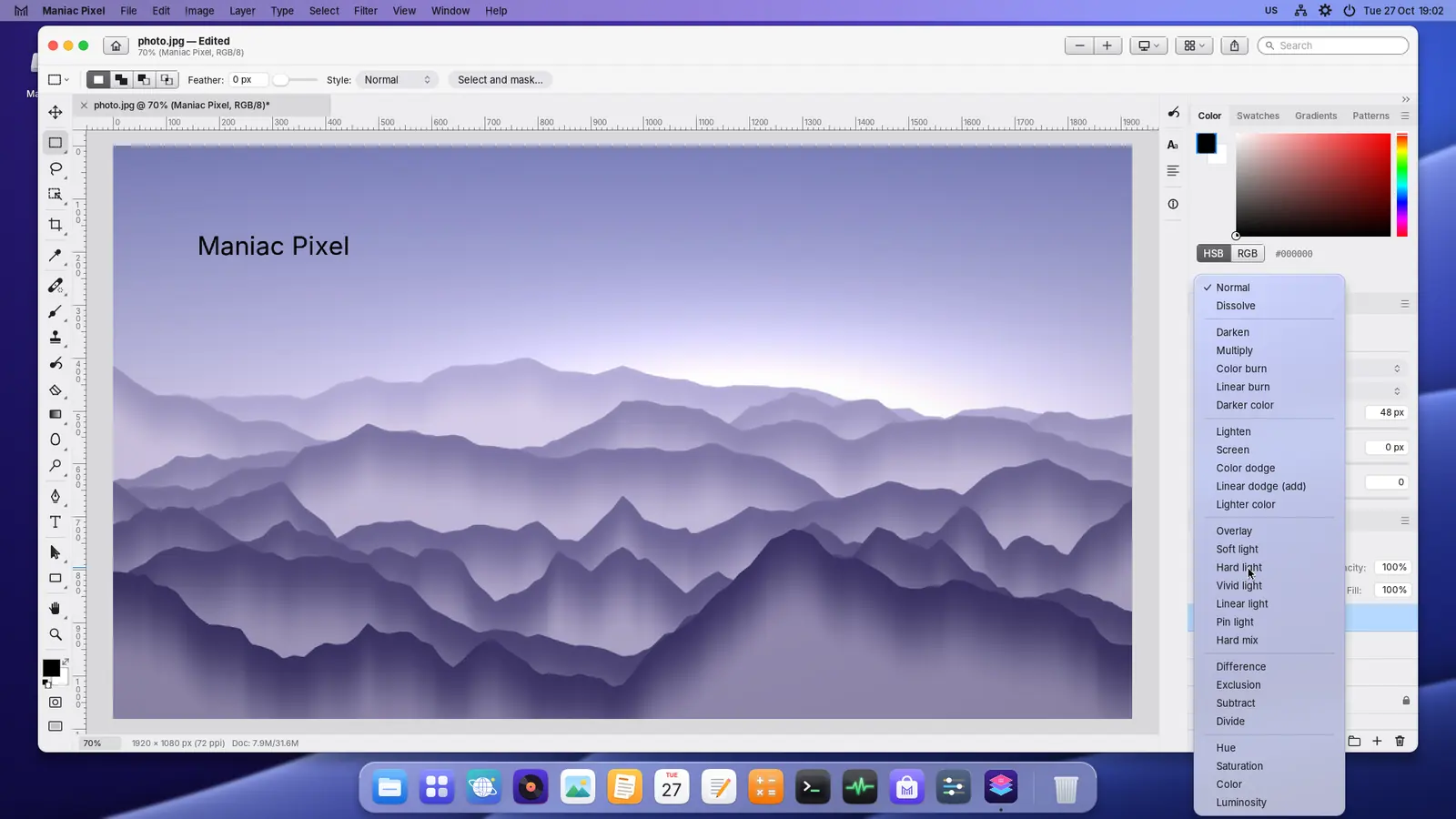Open the Filter menu

point(366,11)
